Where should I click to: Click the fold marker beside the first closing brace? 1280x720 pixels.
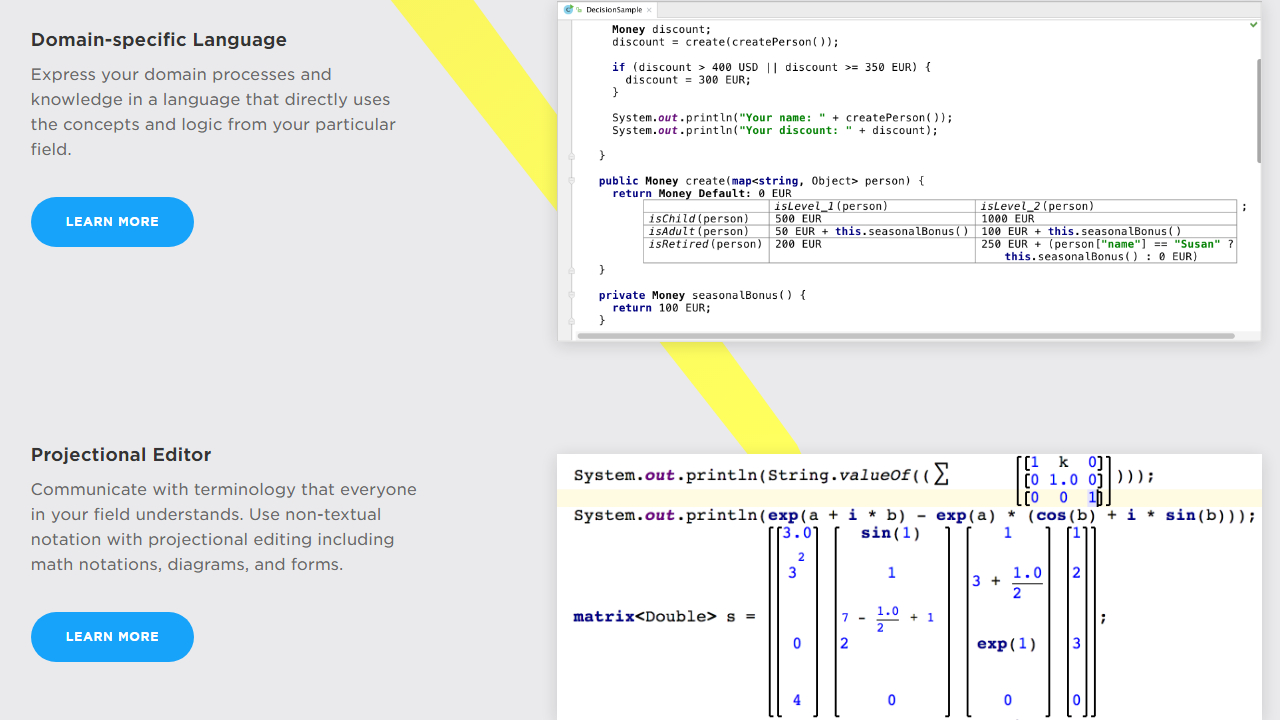[572, 156]
